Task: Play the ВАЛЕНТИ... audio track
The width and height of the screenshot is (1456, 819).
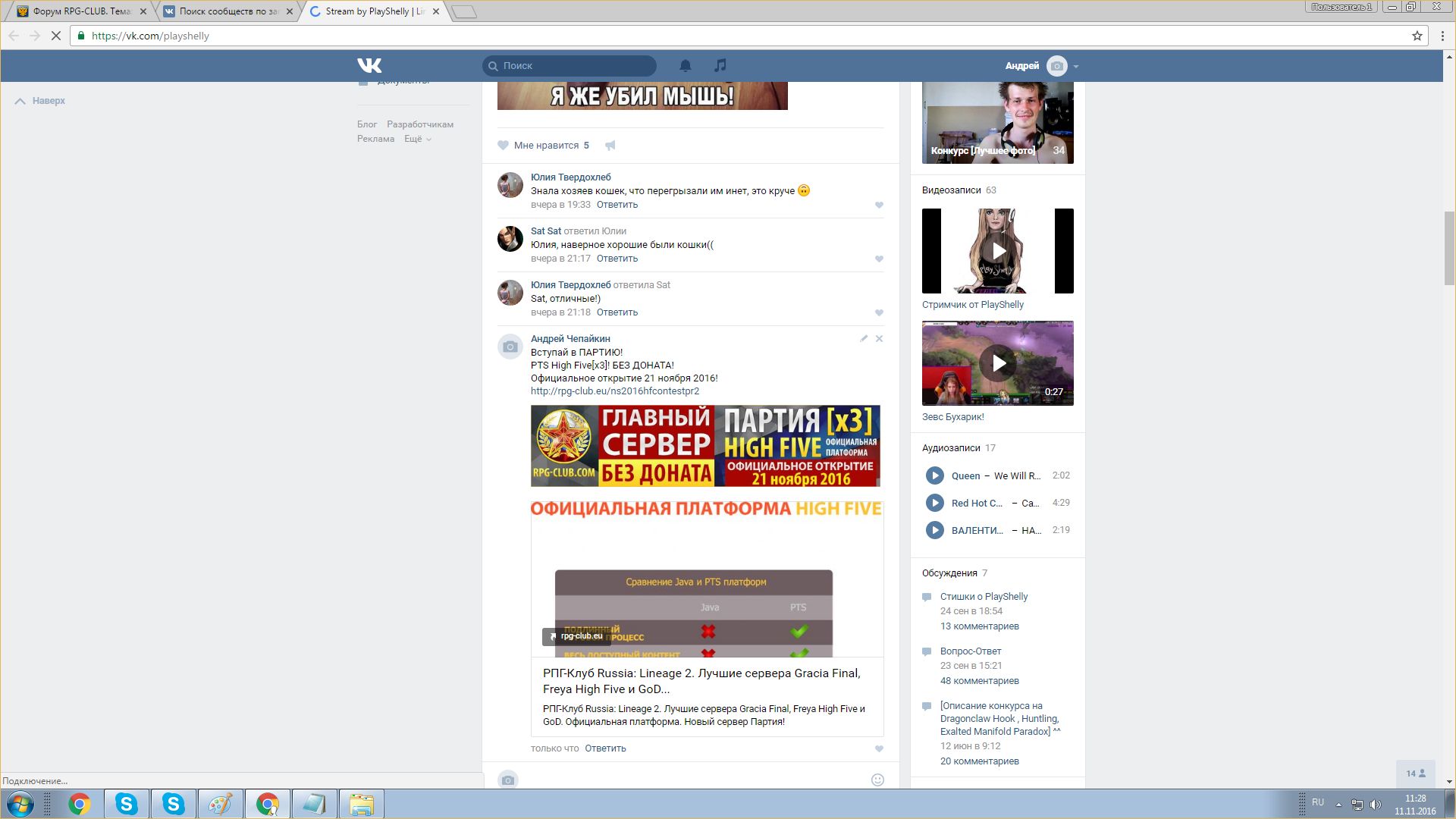Action: tap(935, 530)
